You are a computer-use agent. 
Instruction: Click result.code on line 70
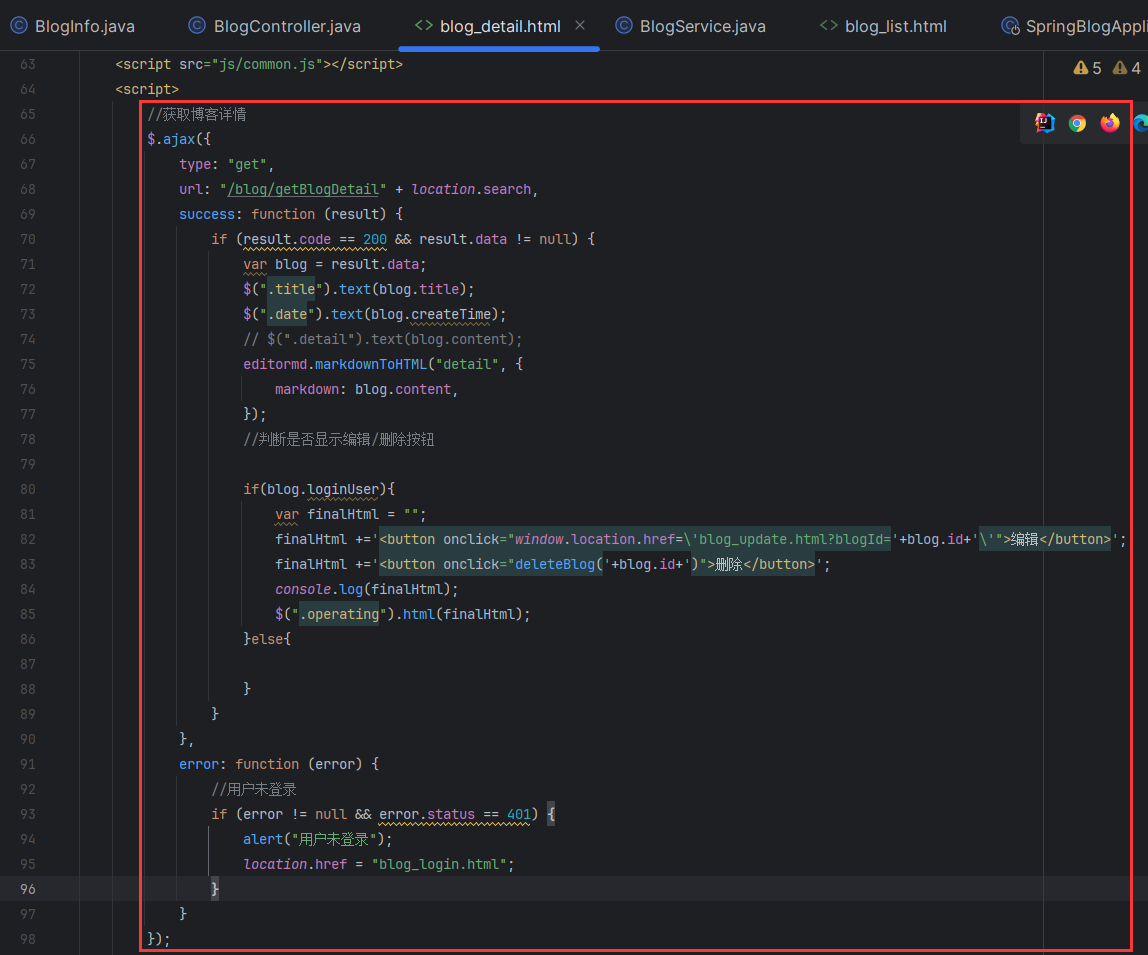287,239
